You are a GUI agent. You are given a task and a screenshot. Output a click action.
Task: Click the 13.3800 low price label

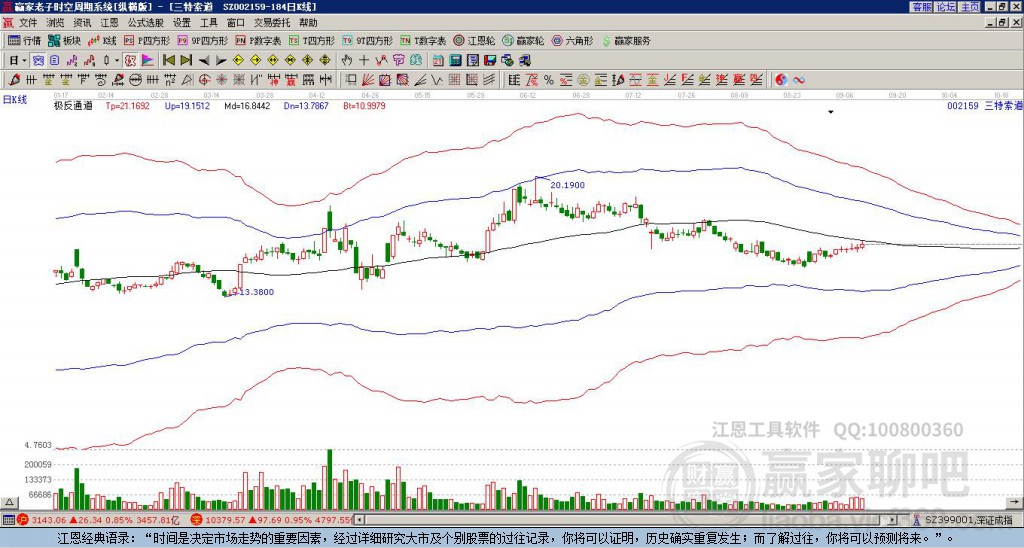coord(256,292)
